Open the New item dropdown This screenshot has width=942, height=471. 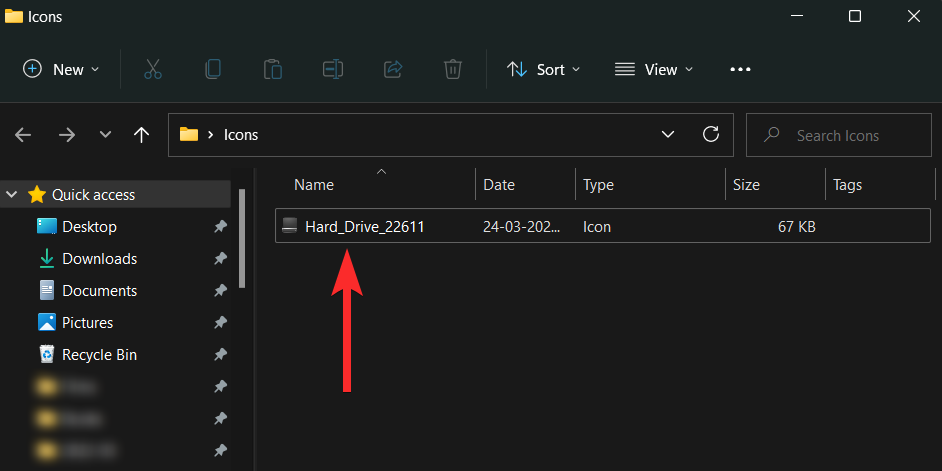(x=61, y=69)
